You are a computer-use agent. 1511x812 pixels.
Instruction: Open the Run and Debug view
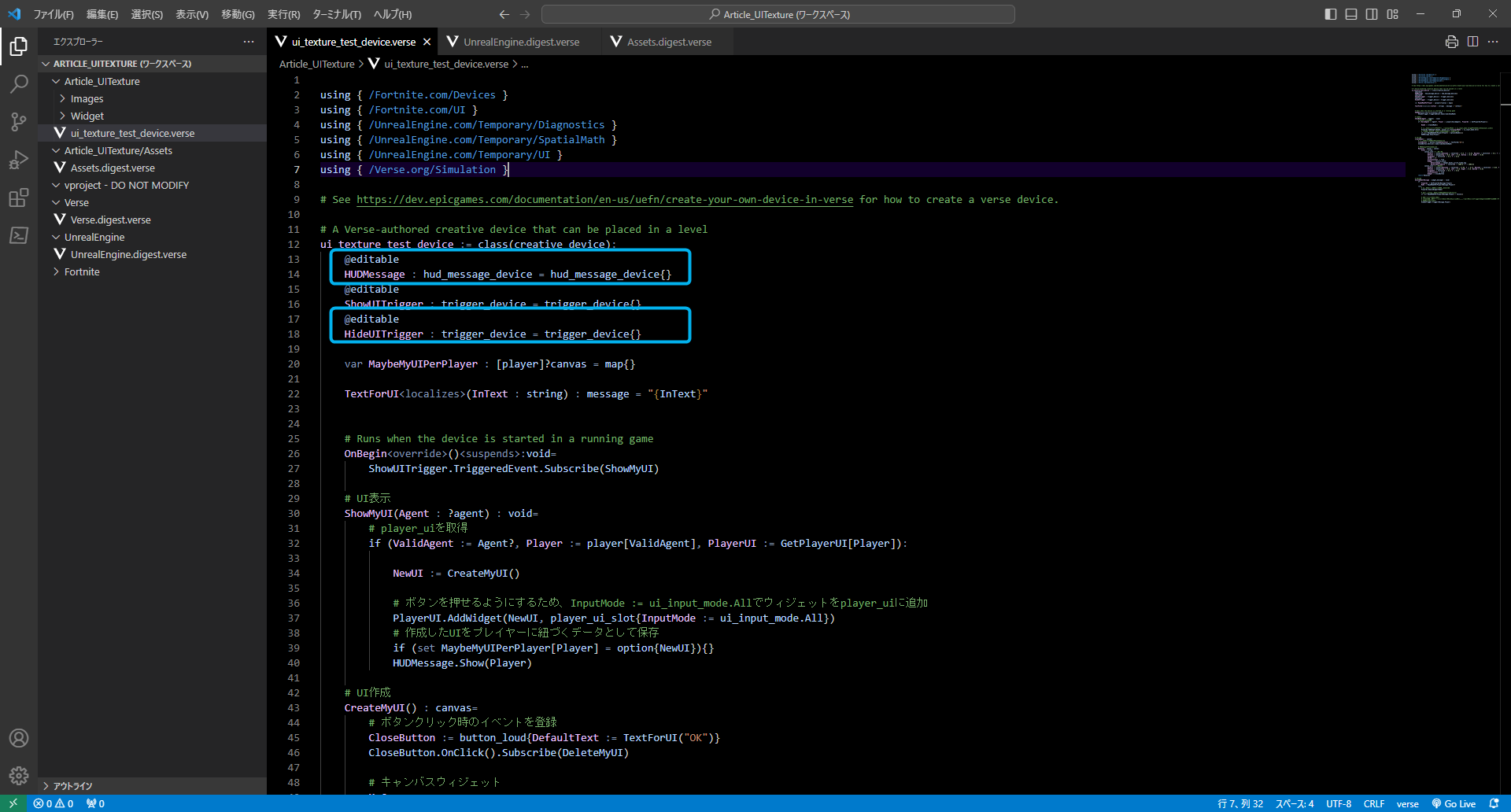[19, 160]
